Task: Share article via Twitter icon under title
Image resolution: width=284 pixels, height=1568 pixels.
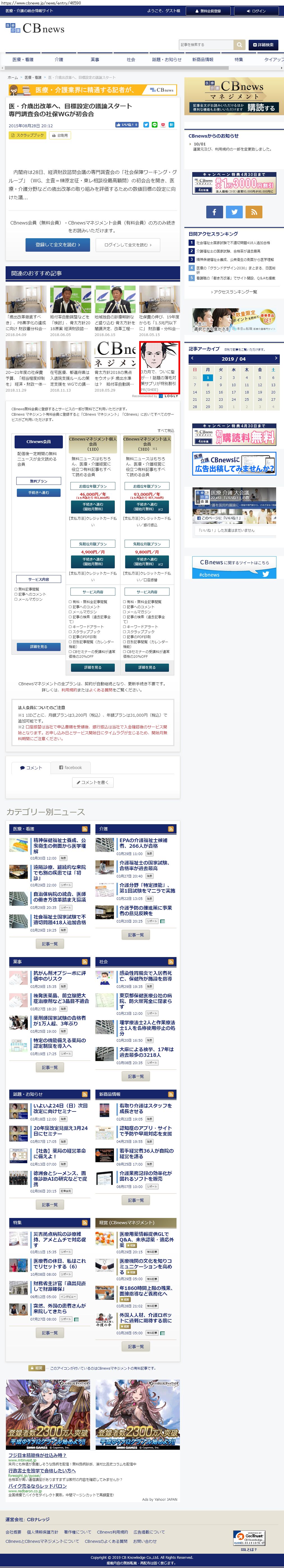Action: point(146,125)
